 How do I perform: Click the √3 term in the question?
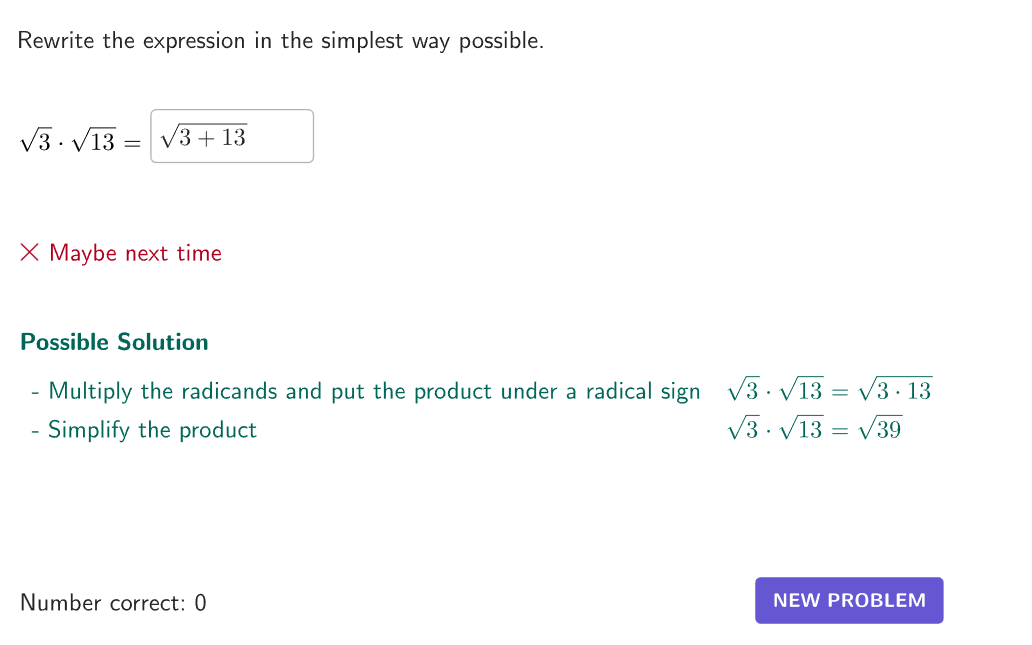35,142
